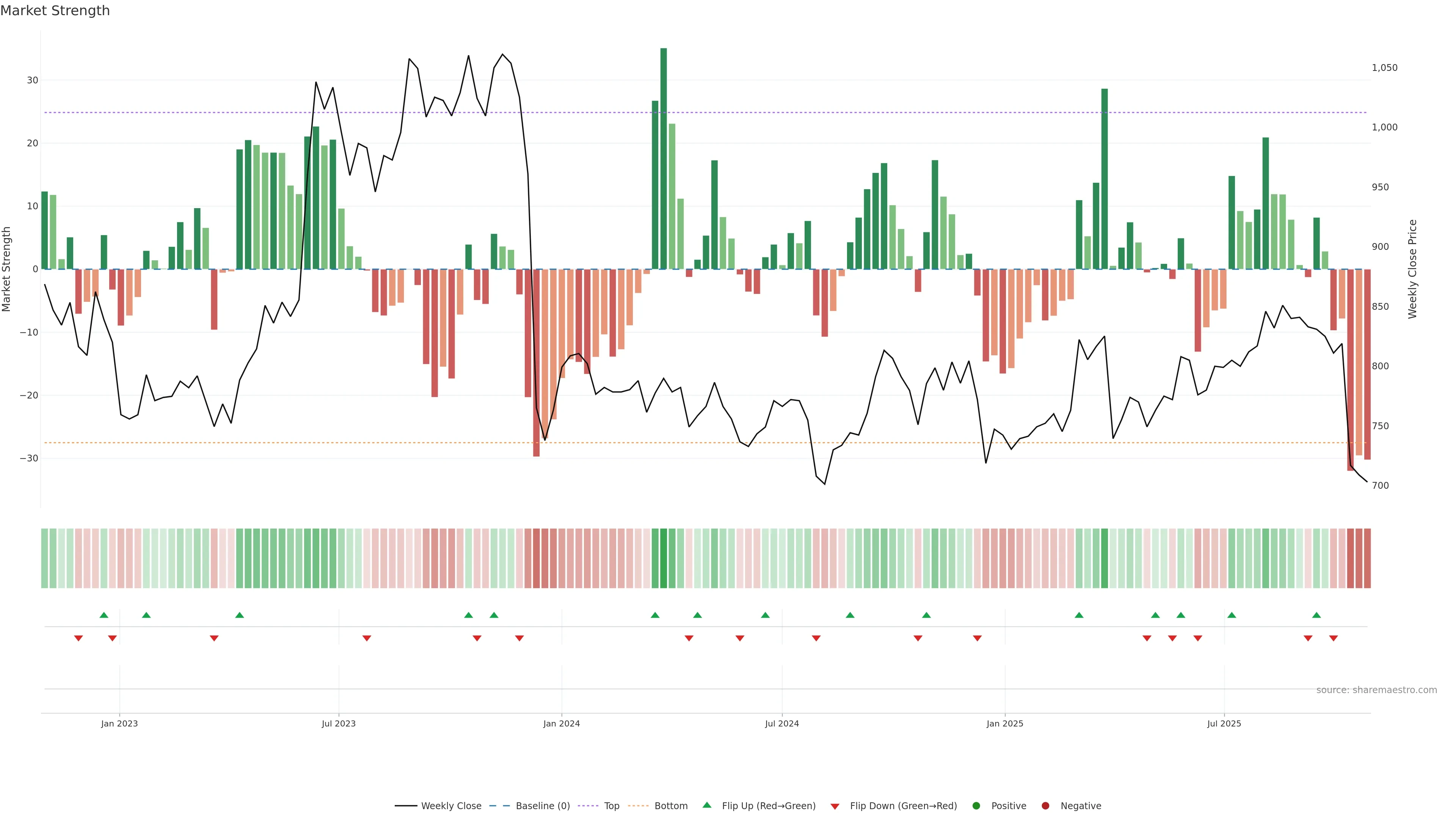Click the Weekly Close Price axis title
1456x819 pixels.
[1412, 269]
